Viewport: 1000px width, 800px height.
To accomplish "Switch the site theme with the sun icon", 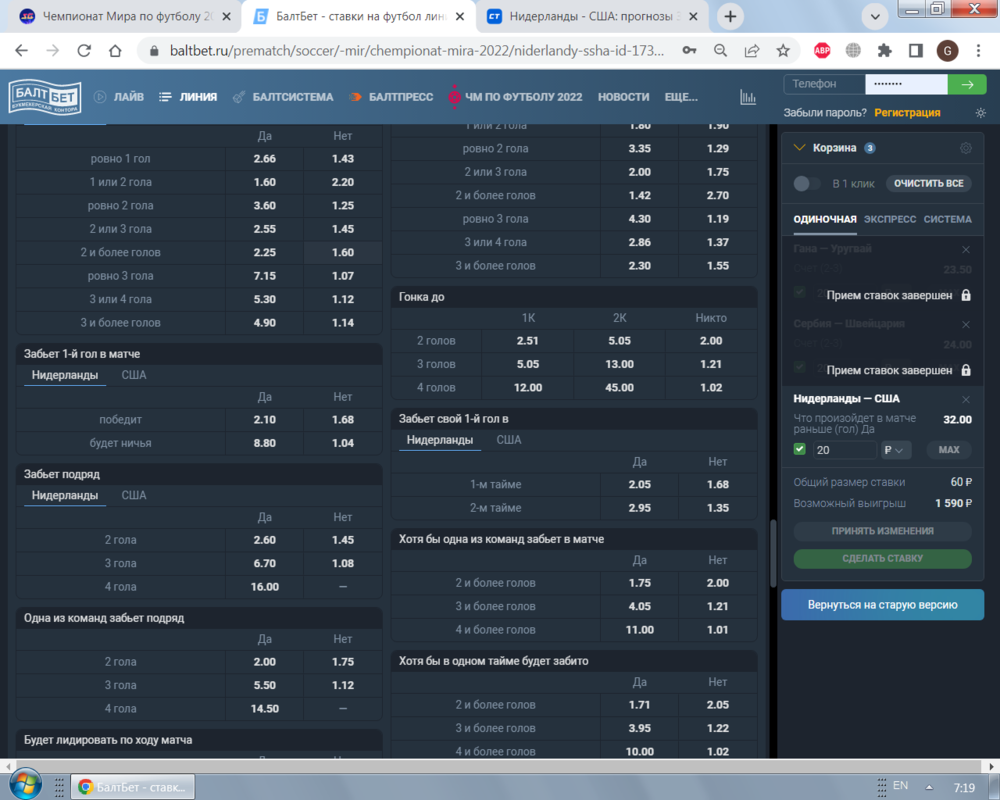I will 981,113.
